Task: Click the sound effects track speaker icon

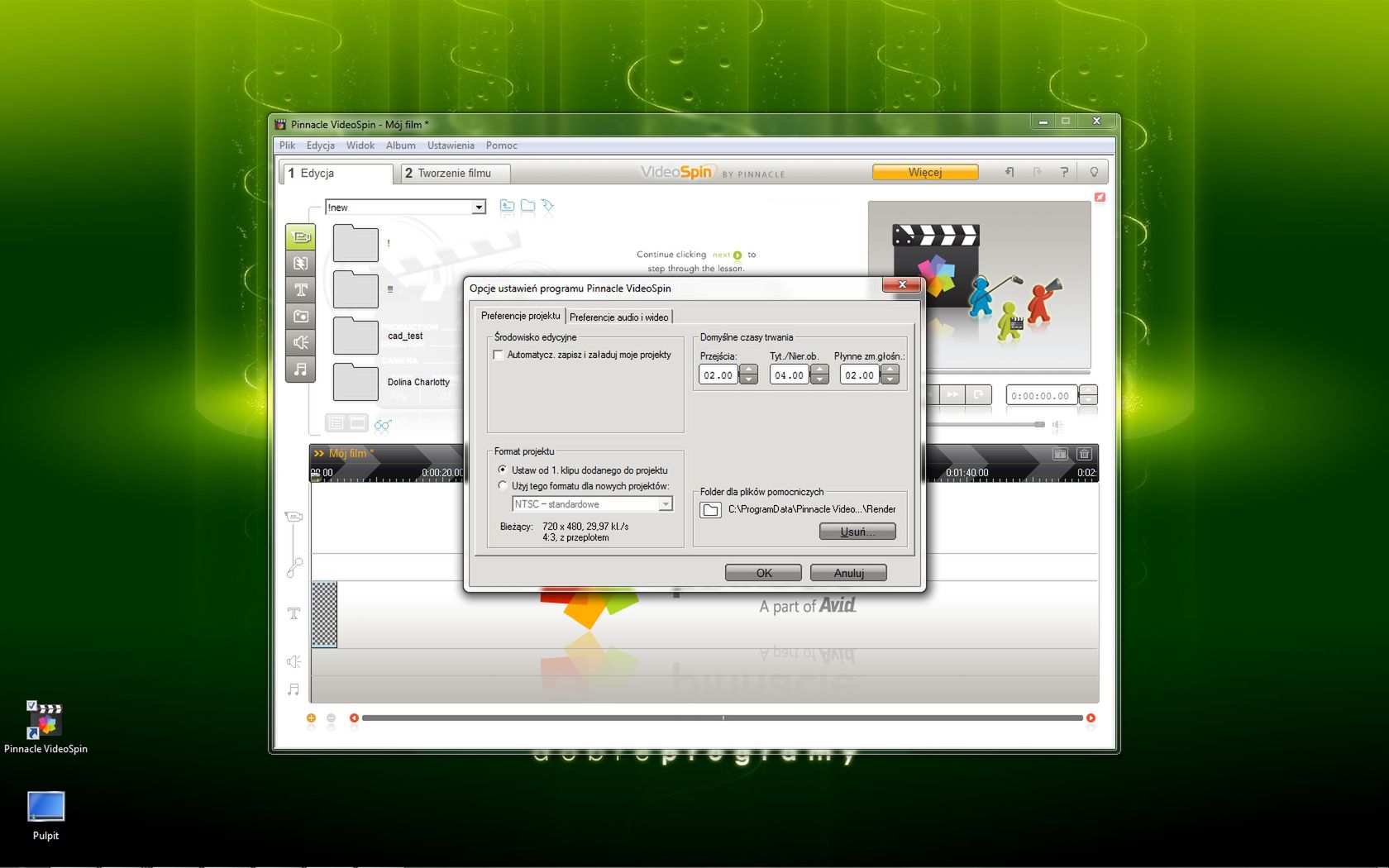Action: [294, 661]
